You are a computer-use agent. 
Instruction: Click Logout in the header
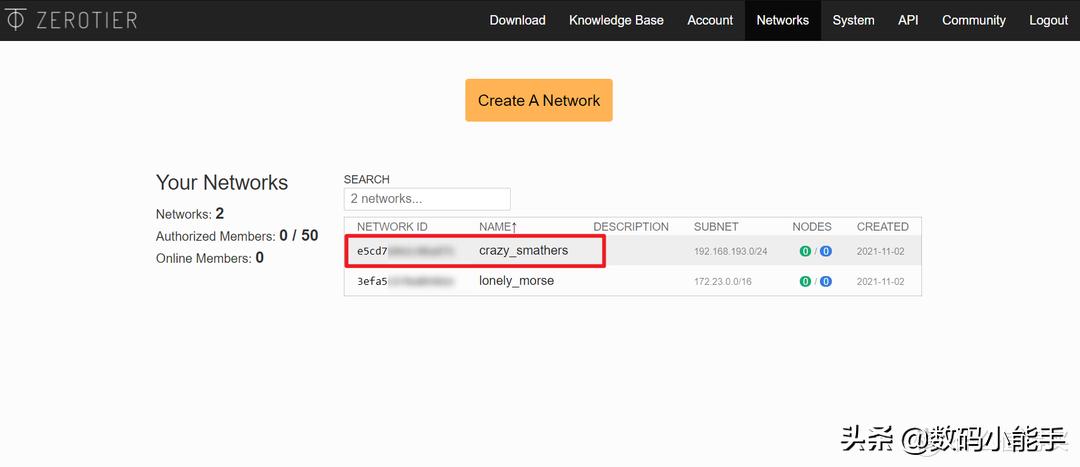(x=1048, y=20)
